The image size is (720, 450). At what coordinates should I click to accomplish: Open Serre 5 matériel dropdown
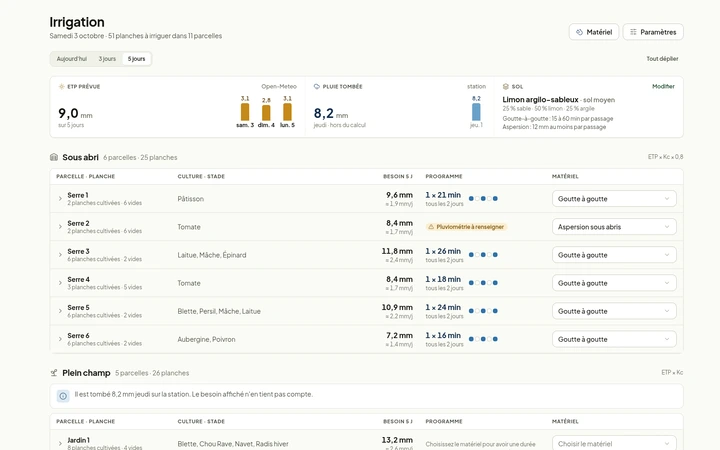[x=614, y=311]
